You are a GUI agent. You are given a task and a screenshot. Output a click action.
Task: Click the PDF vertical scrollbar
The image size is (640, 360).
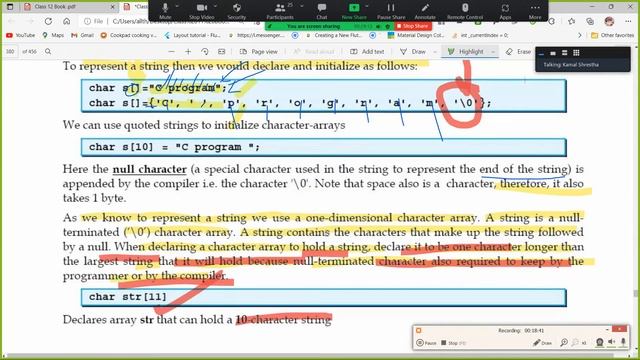coord(635,294)
